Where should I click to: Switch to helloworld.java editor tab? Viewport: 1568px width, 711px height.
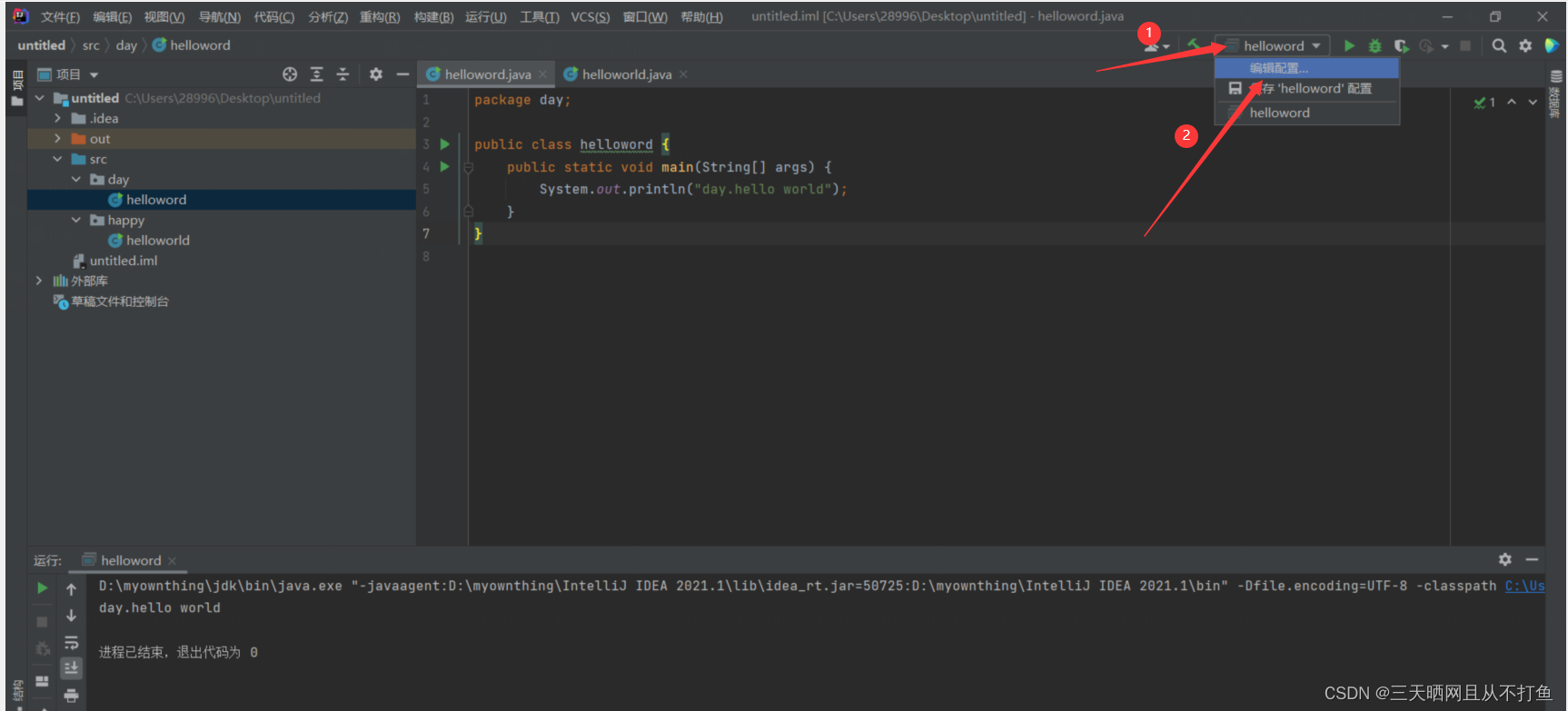[x=627, y=74]
